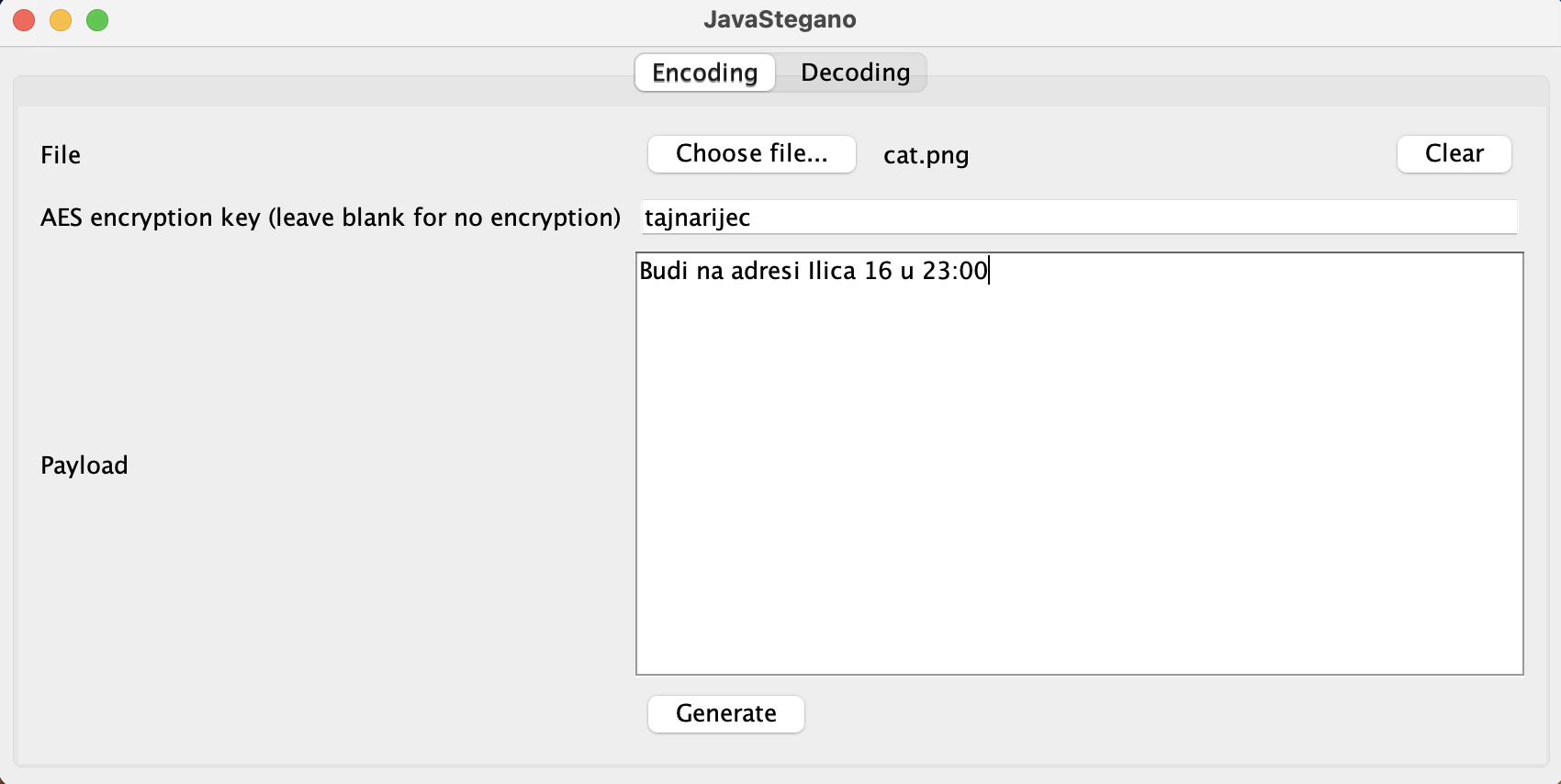Click the Clear button
The height and width of the screenshot is (784, 1561).
(1454, 153)
